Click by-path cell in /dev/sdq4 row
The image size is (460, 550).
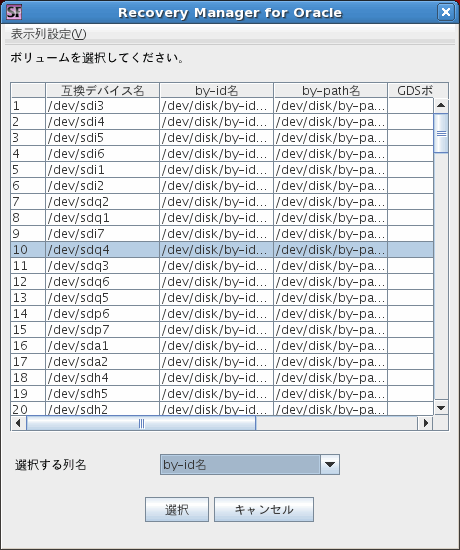pos(331,250)
